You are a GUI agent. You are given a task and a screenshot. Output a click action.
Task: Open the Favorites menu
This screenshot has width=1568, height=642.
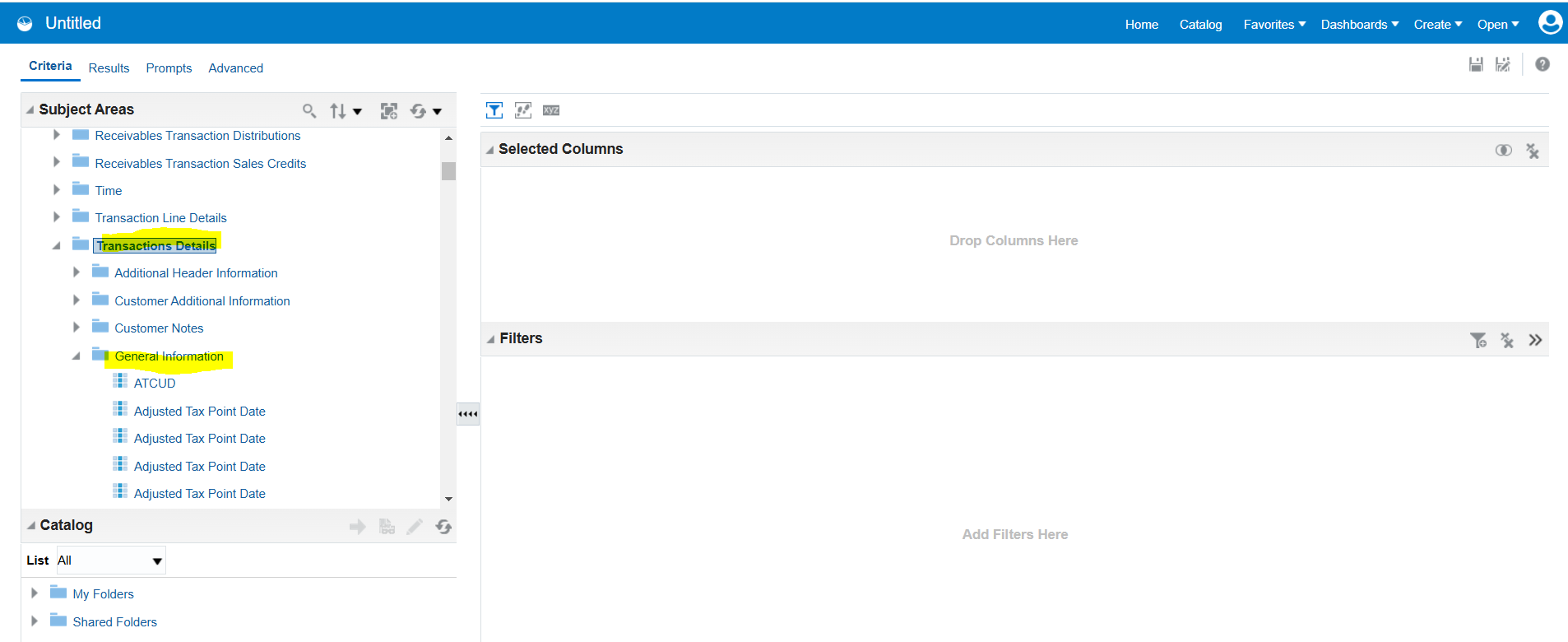(x=1274, y=25)
